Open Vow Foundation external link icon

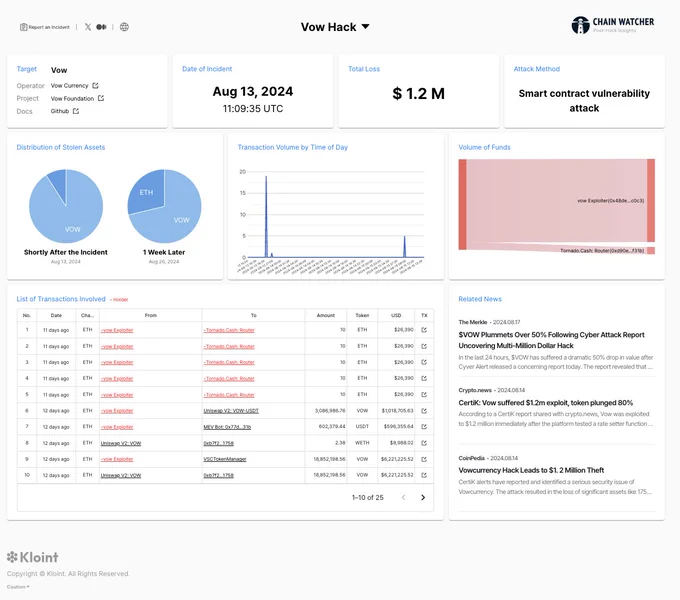(101, 98)
